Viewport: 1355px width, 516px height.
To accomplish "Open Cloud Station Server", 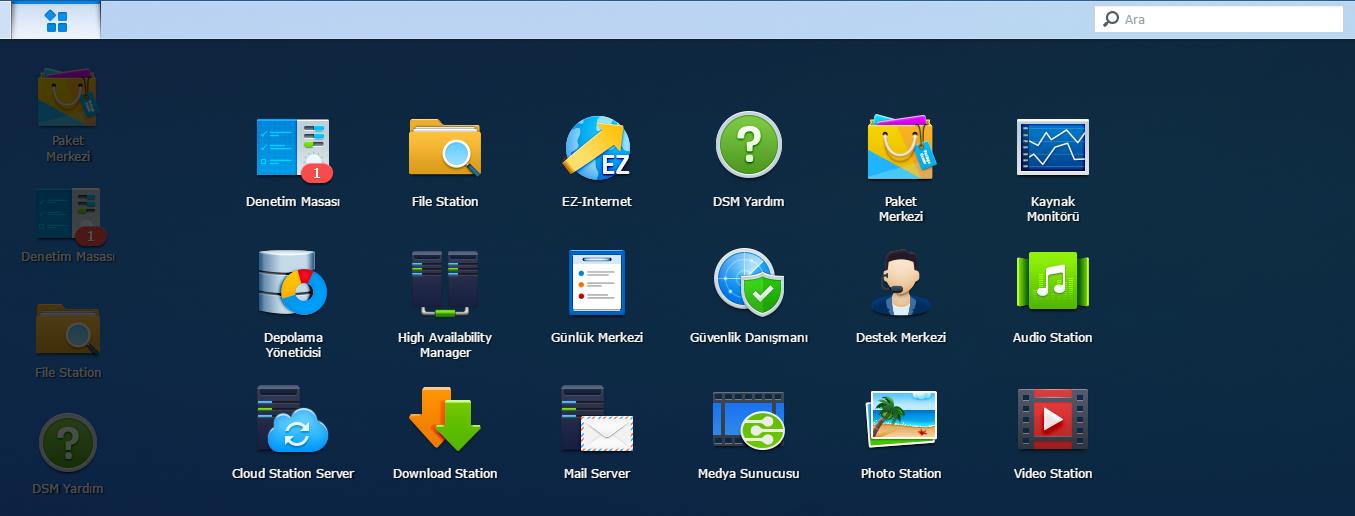I will pos(293,420).
